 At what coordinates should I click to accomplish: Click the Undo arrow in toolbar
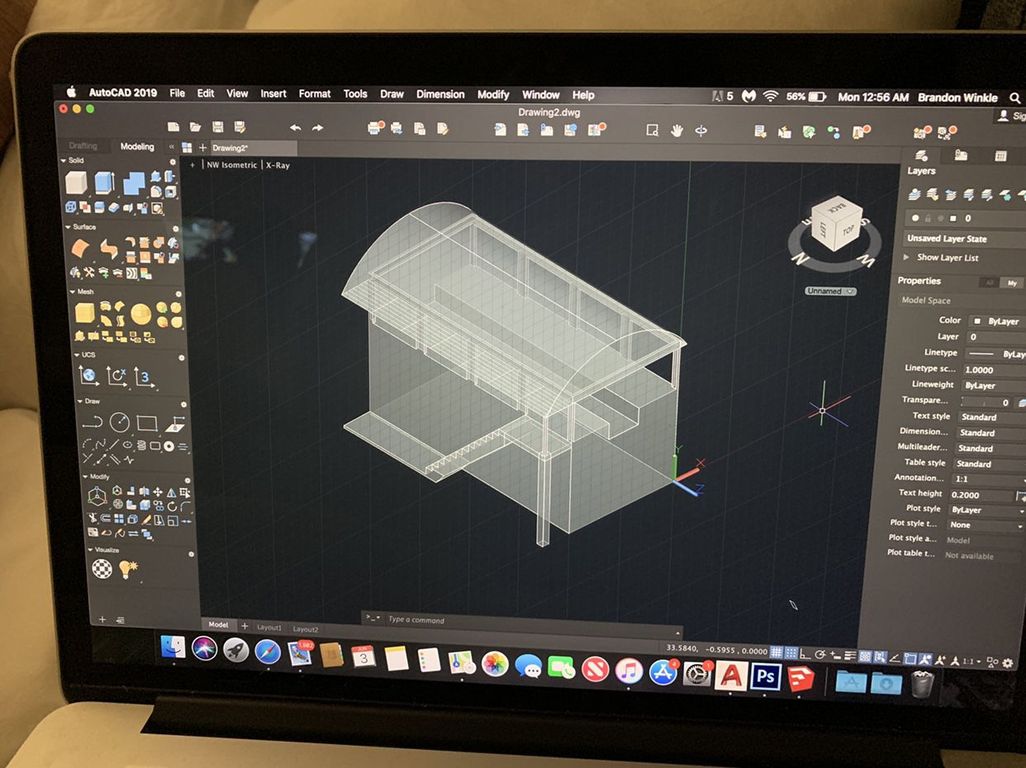coord(295,128)
